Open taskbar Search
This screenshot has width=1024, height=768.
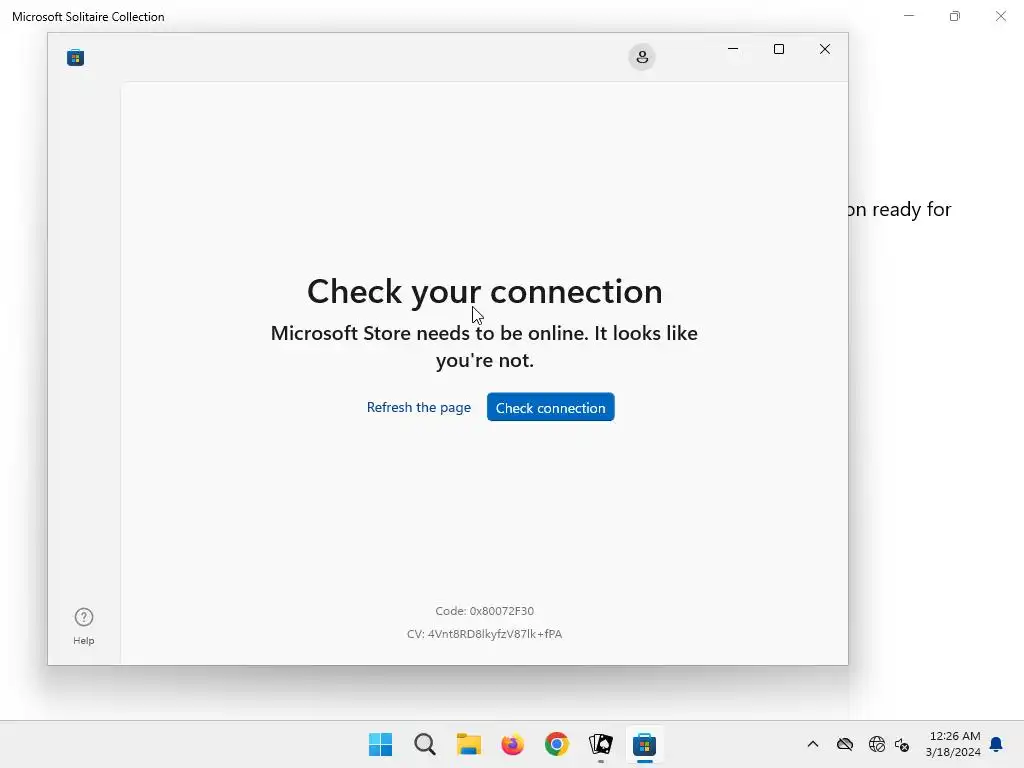[x=424, y=744]
